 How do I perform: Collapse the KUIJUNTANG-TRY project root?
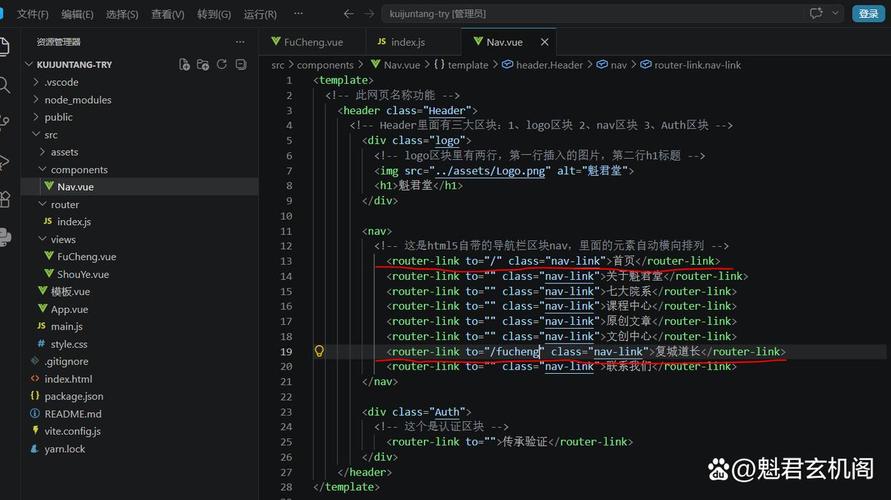(x=29, y=65)
